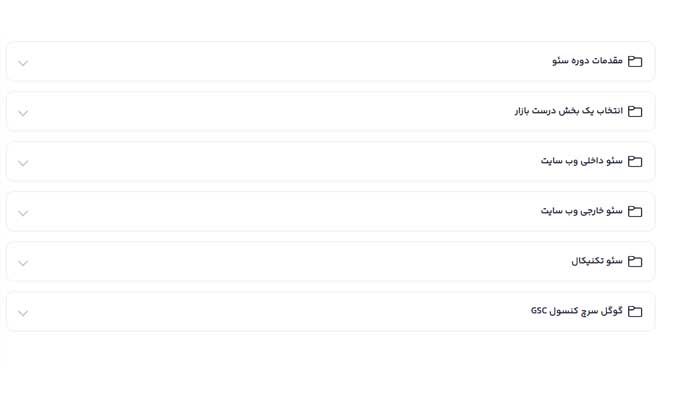The width and height of the screenshot is (700, 400).
Task: Click the folder icon beside سئو خارجی وب سایت
Action: point(635,211)
